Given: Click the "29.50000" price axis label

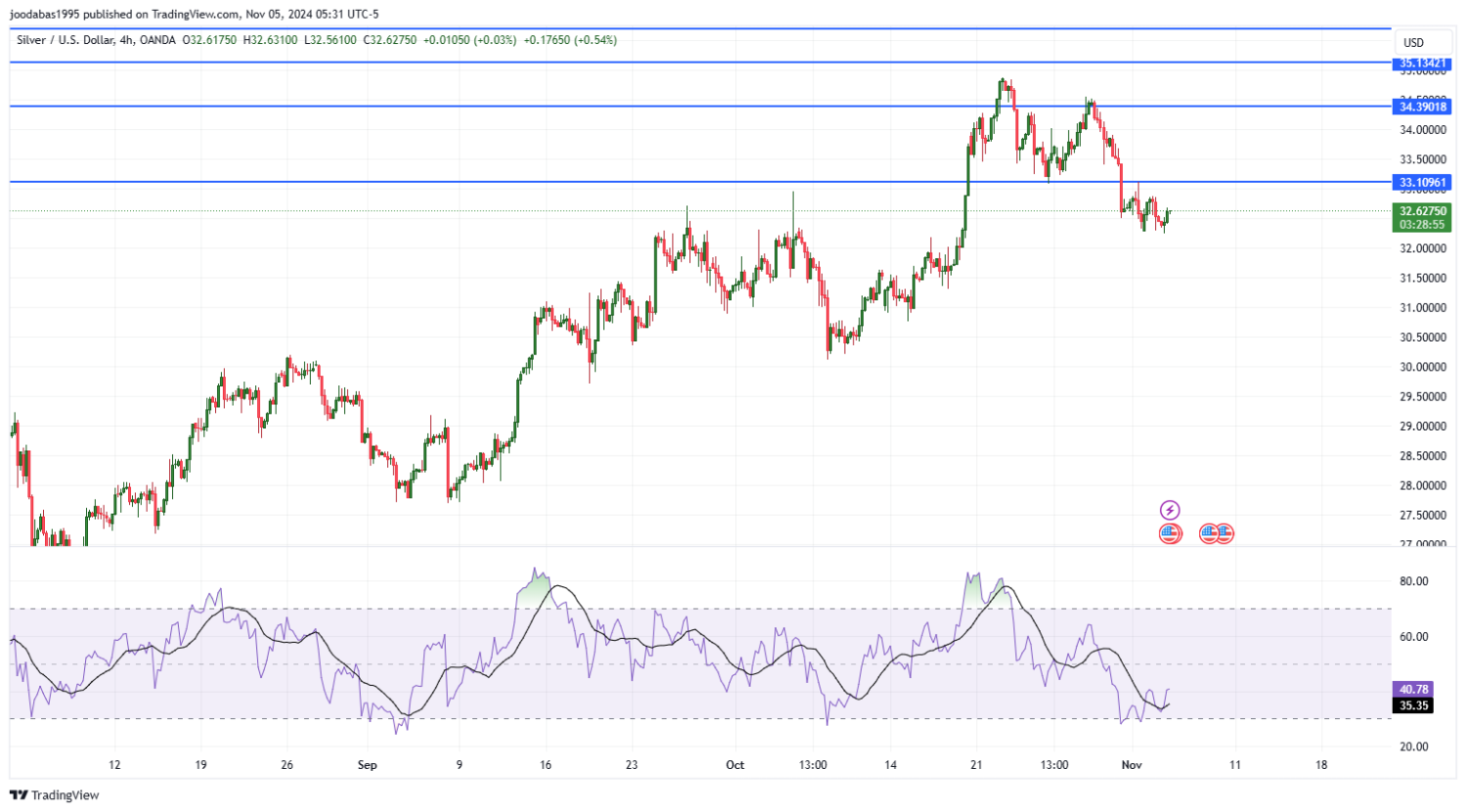Looking at the screenshot, I should [x=1423, y=397].
